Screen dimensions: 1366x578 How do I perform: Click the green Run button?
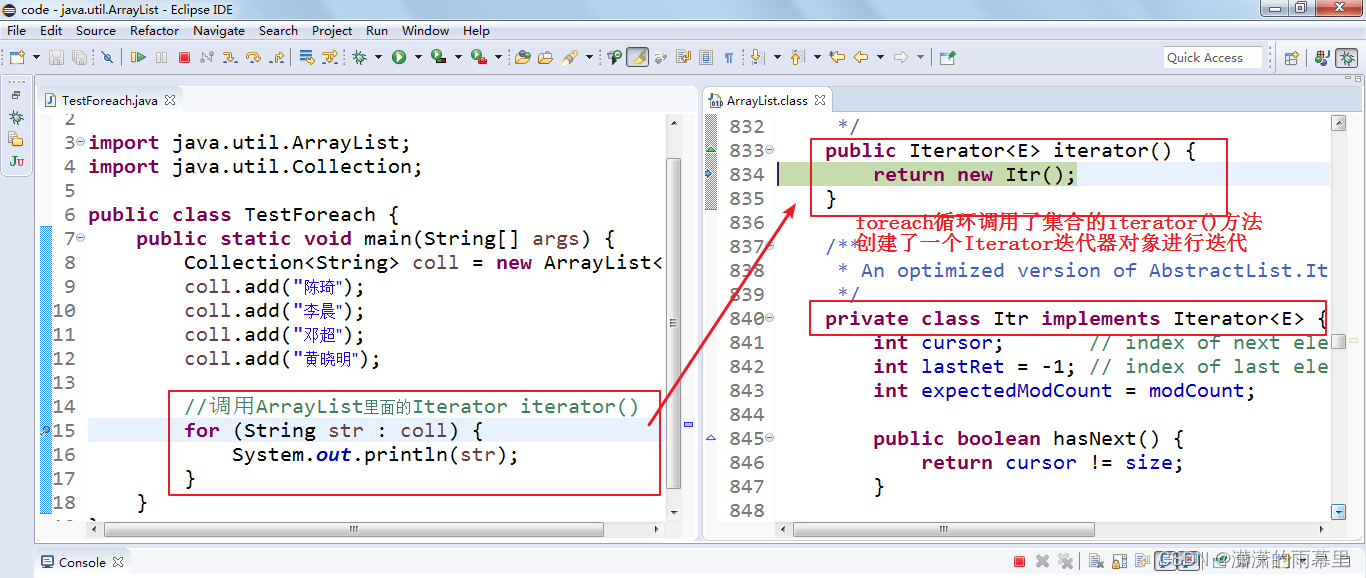[399, 58]
